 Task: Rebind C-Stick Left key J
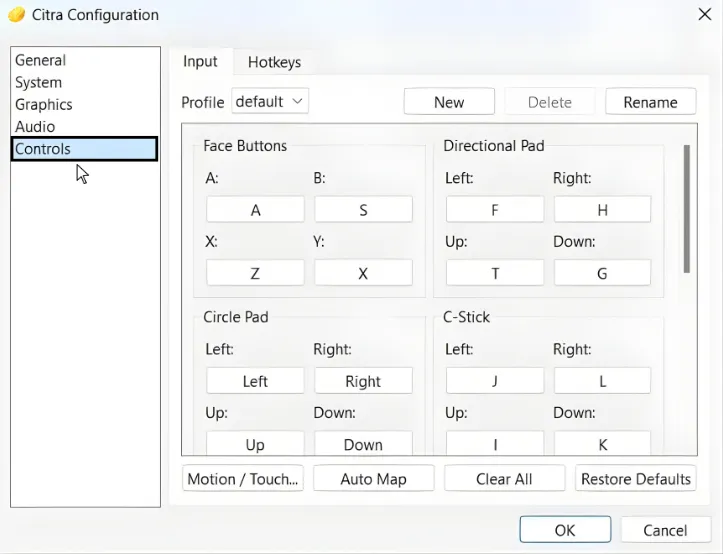(x=495, y=381)
